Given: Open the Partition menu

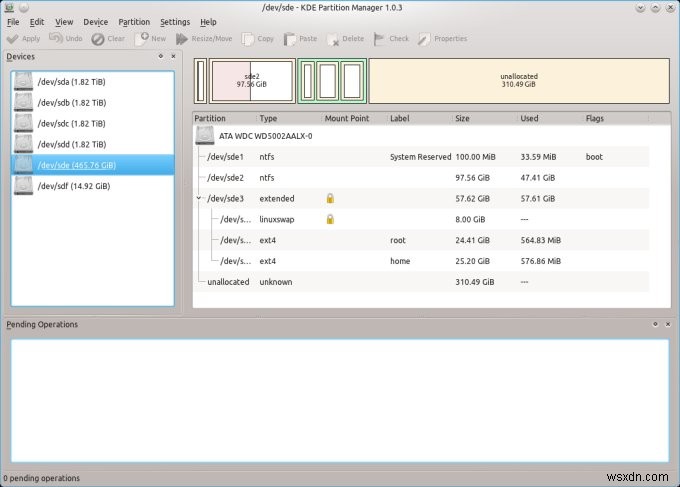Looking at the screenshot, I should click(x=133, y=21).
